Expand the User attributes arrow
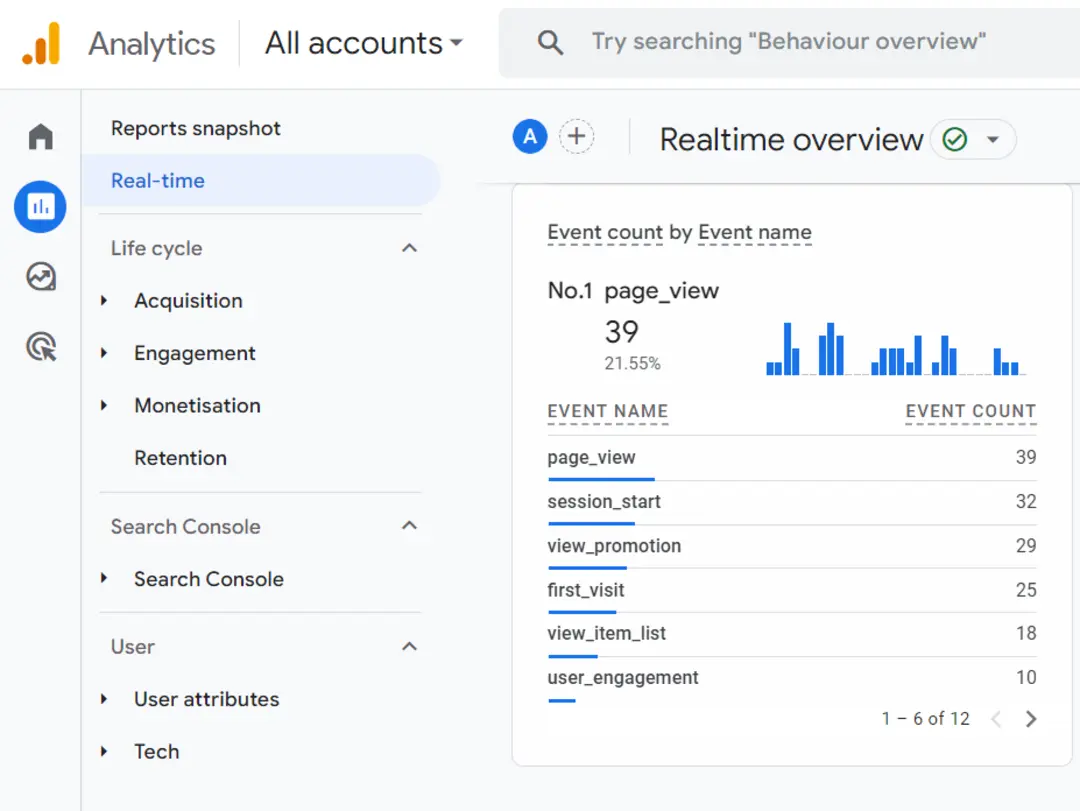Image resolution: width=1080 pixels, height=811 pixels. (104, 699)
